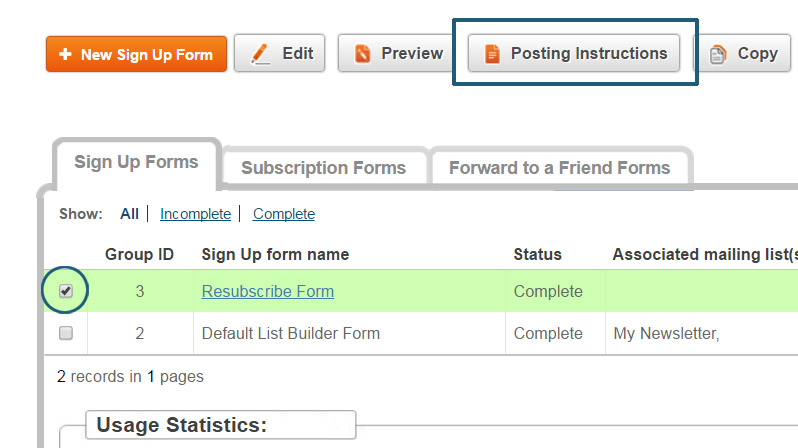
Task: Click the Sign Up form name header
Action: click(275, 255)
